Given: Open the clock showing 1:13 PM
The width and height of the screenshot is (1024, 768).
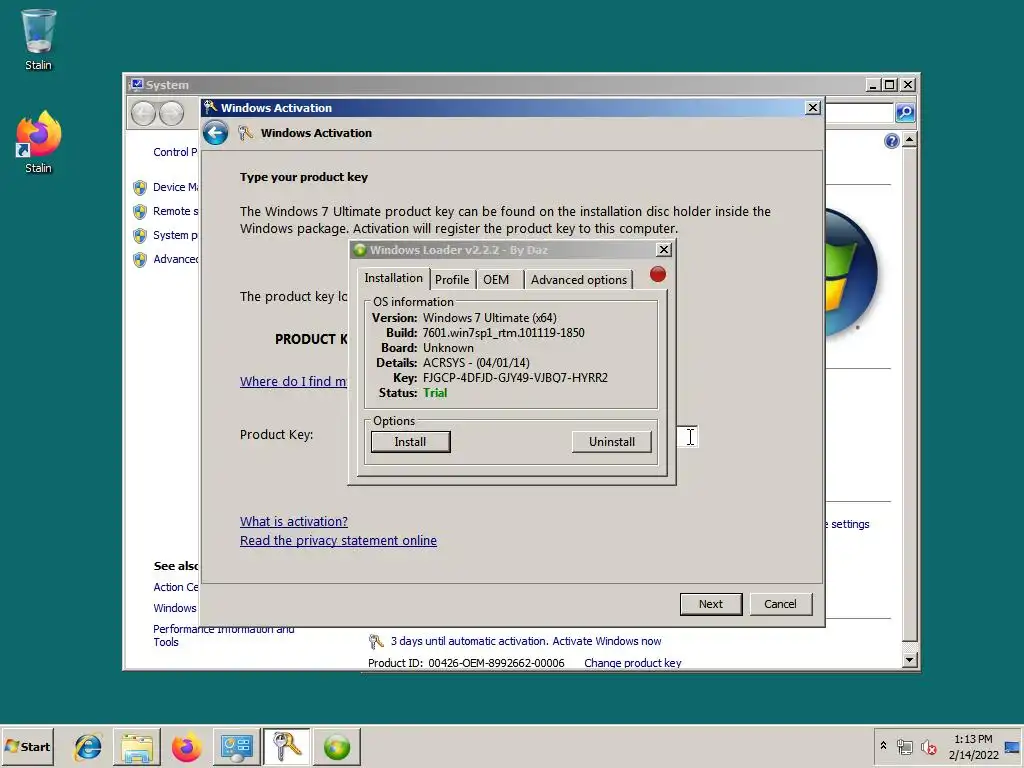Looking at the screenshot, I should (973, 746).
